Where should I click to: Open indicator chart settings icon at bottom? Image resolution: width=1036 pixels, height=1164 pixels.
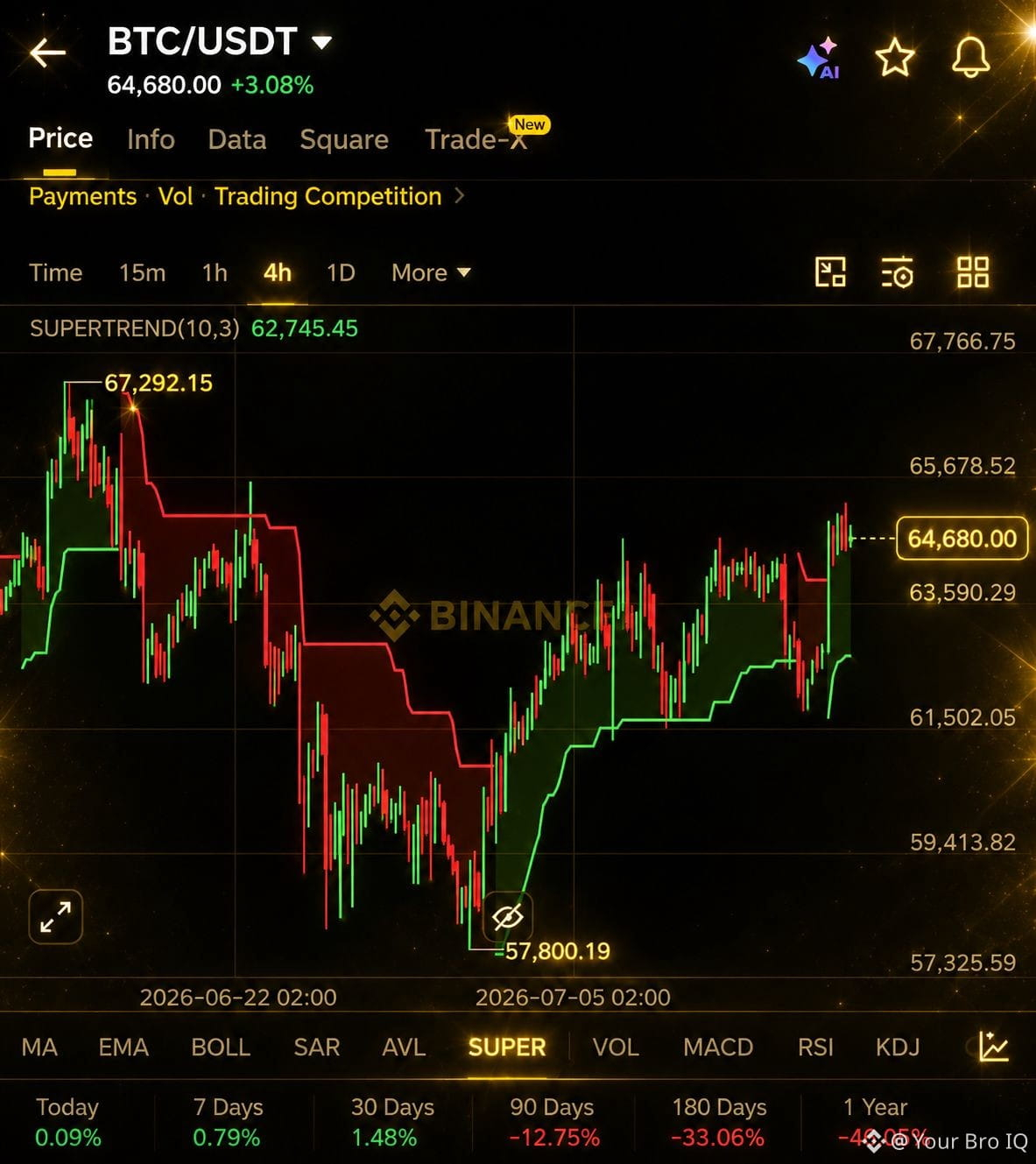[994, 1047]
